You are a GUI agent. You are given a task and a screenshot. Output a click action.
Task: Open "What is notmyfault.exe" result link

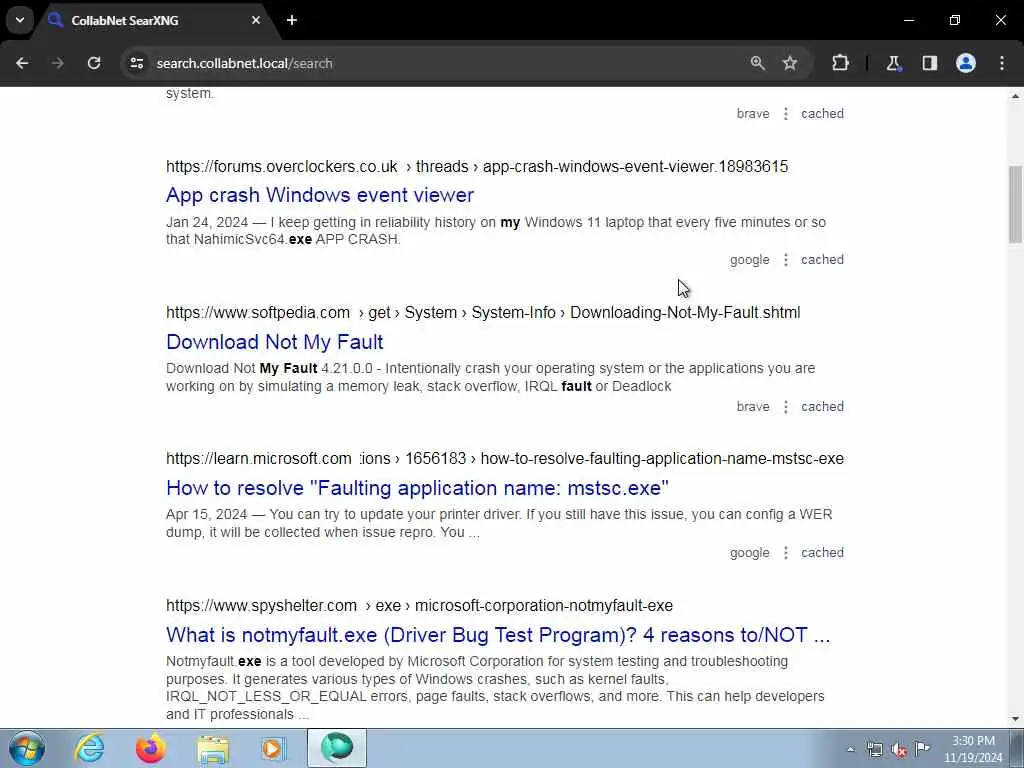click(498, 635)
